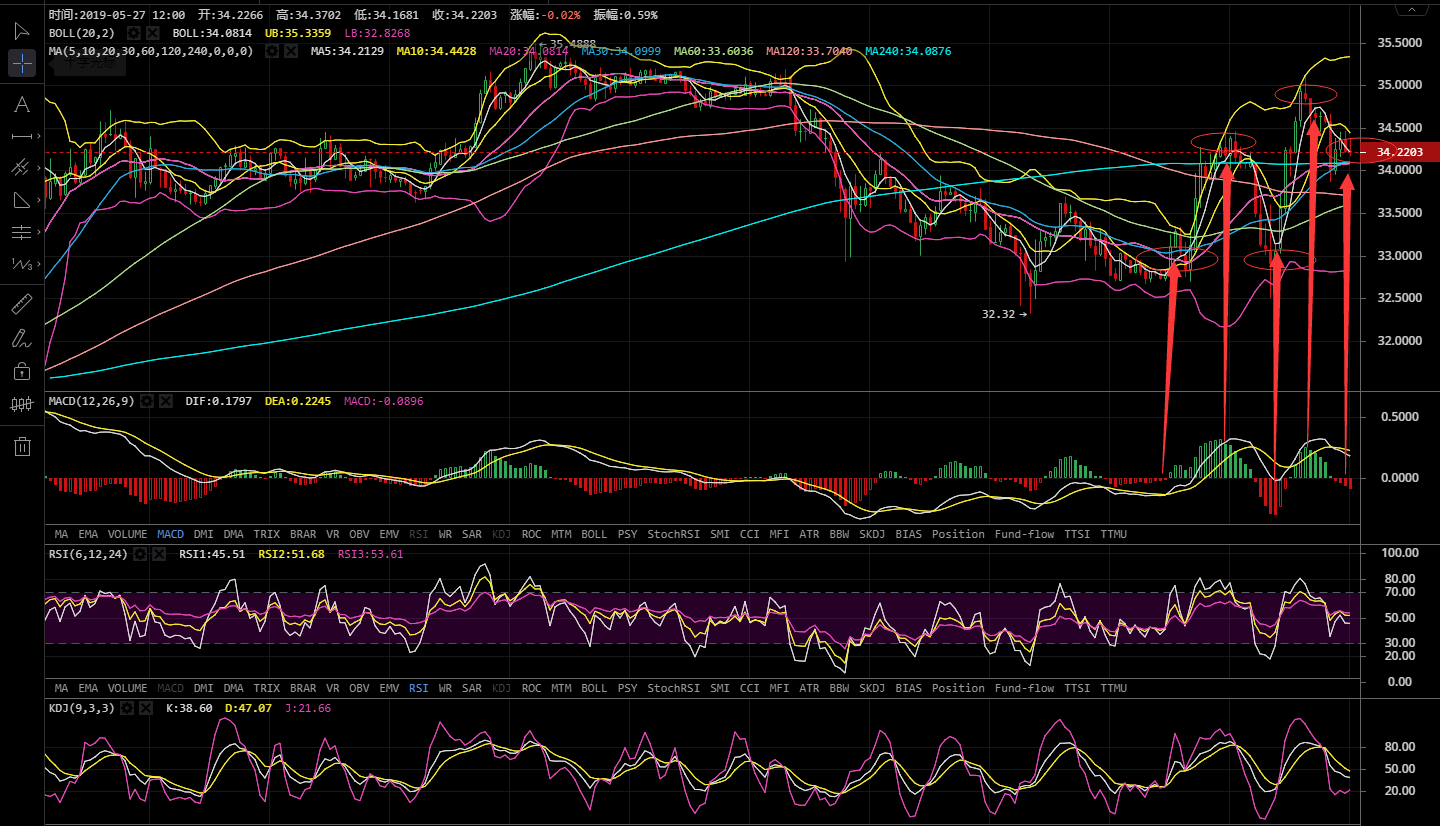Image resolution: width=1440 pixels, height=826 pixels.
Task: Switch MACD pane to EMA
Action: 88,534
